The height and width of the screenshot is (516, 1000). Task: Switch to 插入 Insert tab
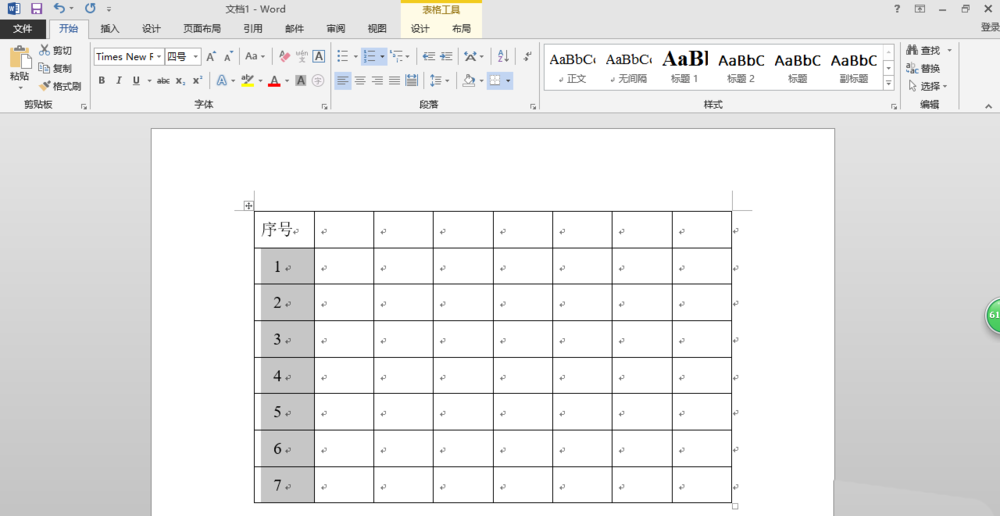tap(110, 29)
